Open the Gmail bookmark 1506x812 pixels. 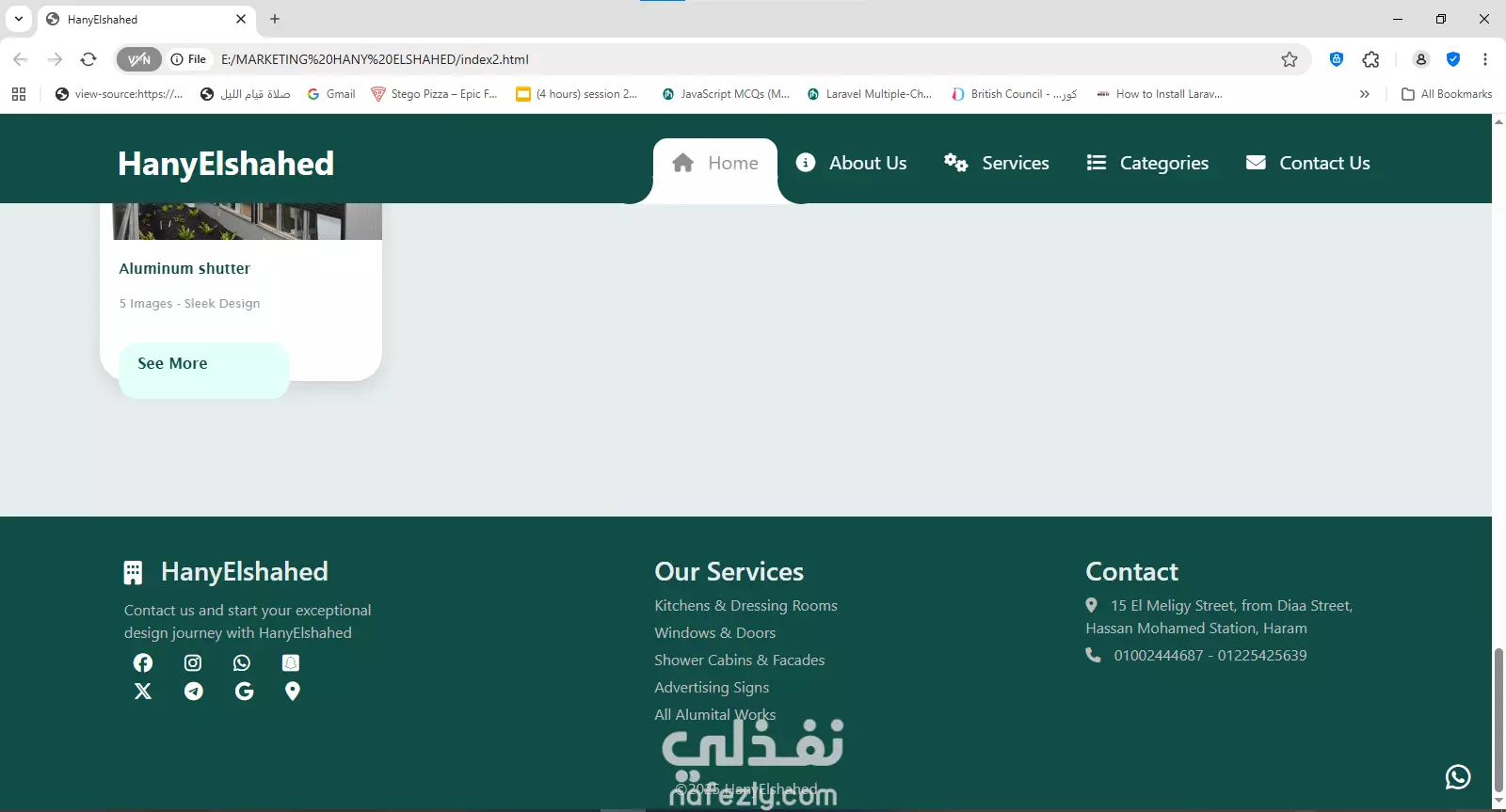click(x=331, y=94)
